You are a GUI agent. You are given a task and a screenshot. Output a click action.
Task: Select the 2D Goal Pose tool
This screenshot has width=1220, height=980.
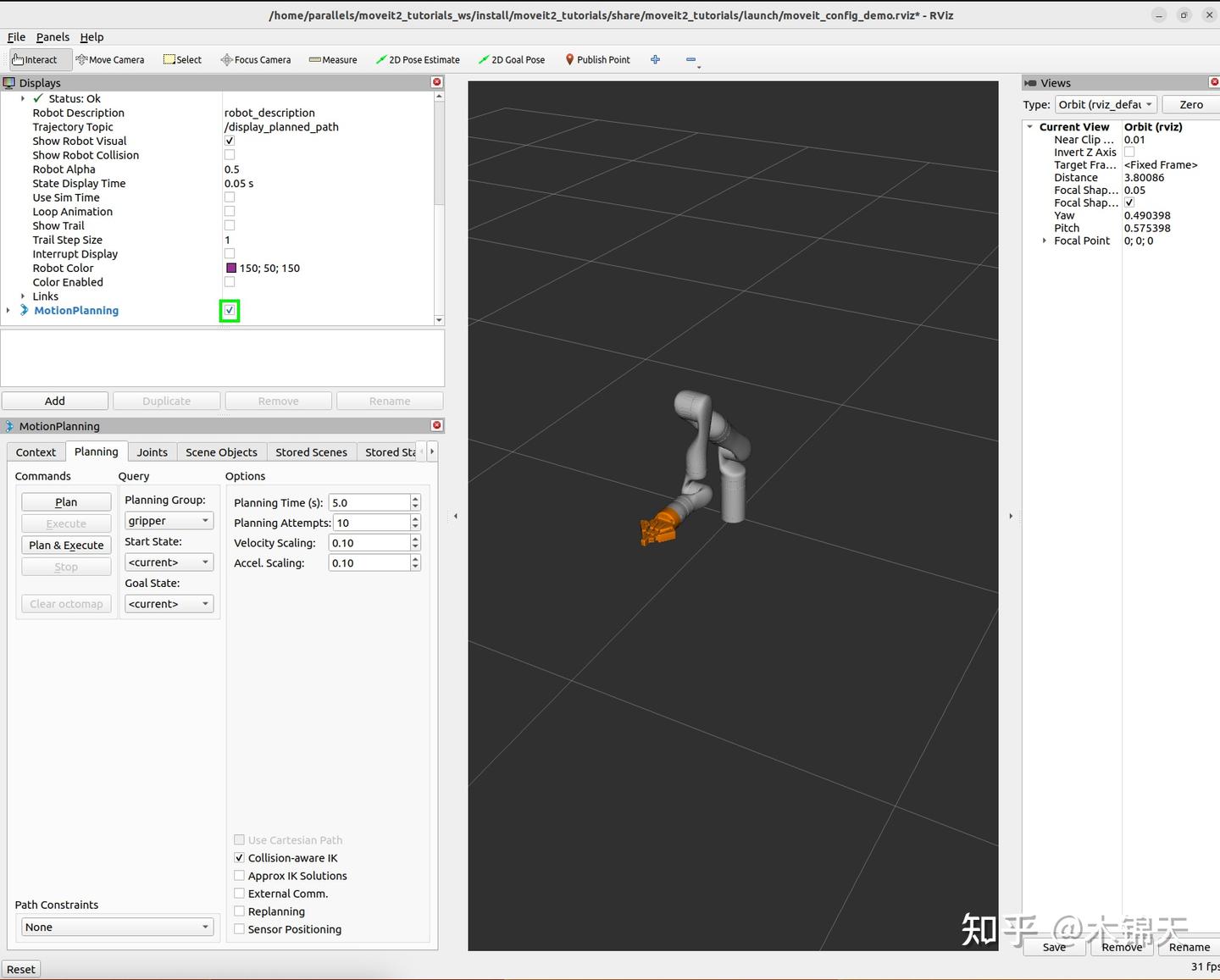[x=512, y=59]
